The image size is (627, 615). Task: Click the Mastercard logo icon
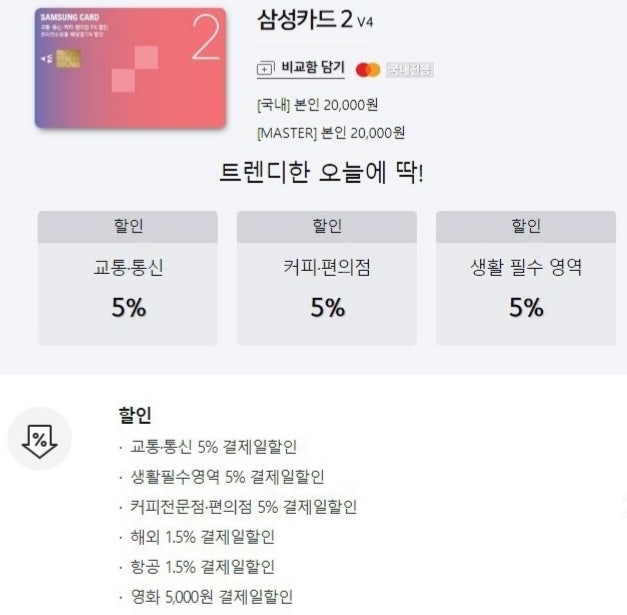[x=368, y=70]
